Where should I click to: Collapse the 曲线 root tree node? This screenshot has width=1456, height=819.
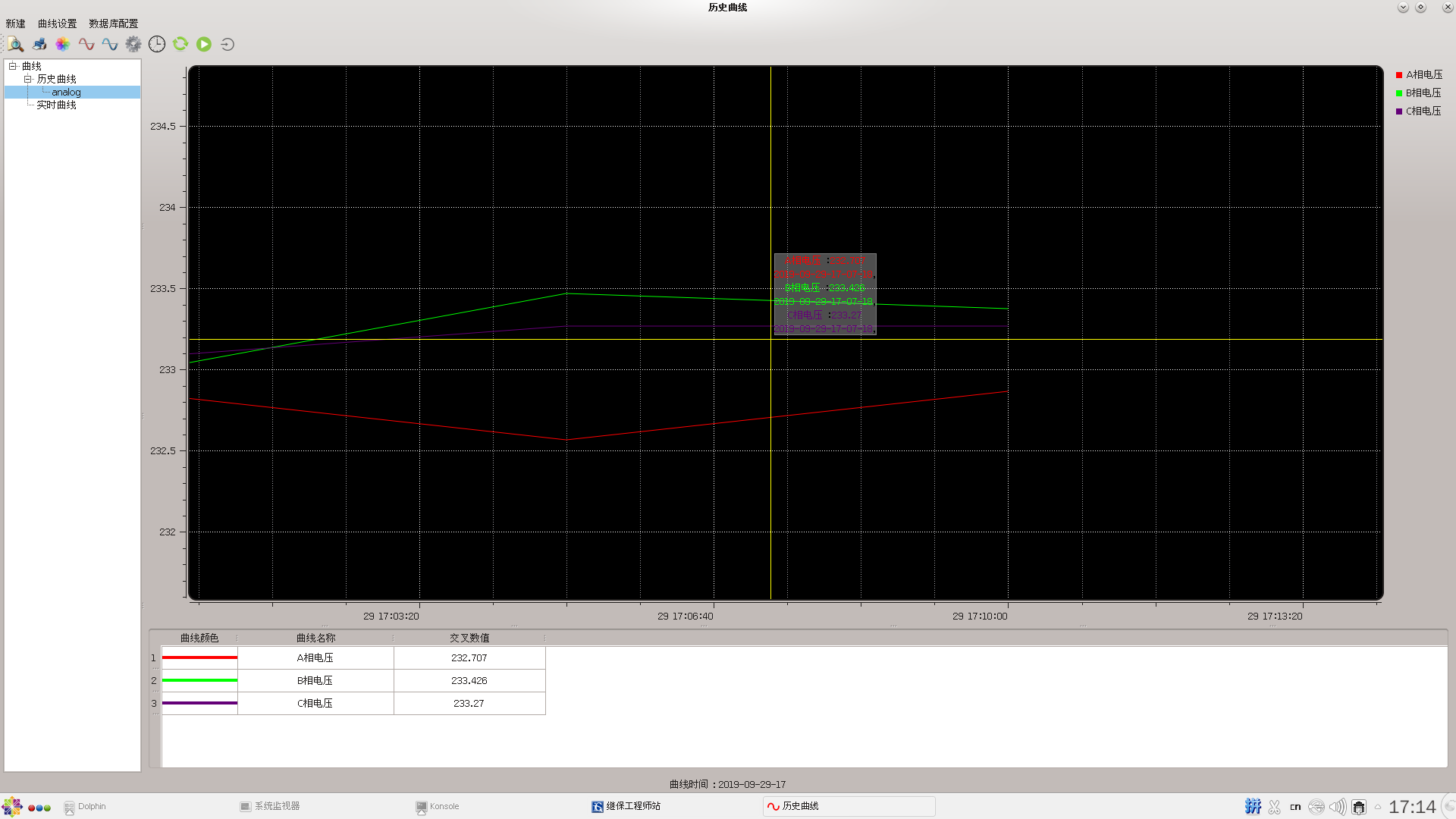click(13, 66)
